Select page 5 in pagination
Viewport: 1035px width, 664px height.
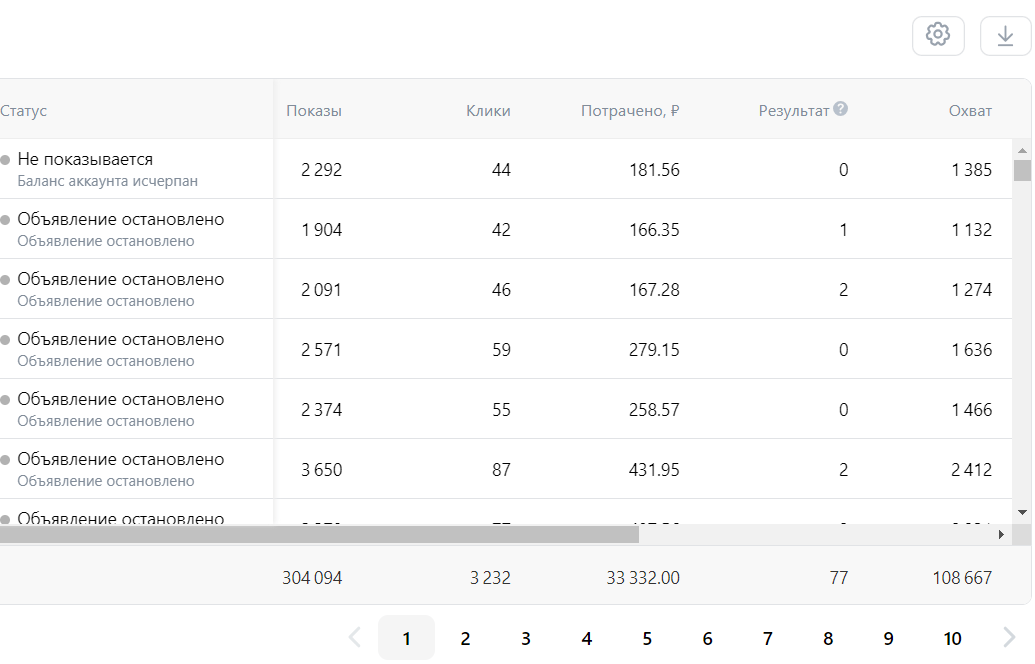(647, 638)
